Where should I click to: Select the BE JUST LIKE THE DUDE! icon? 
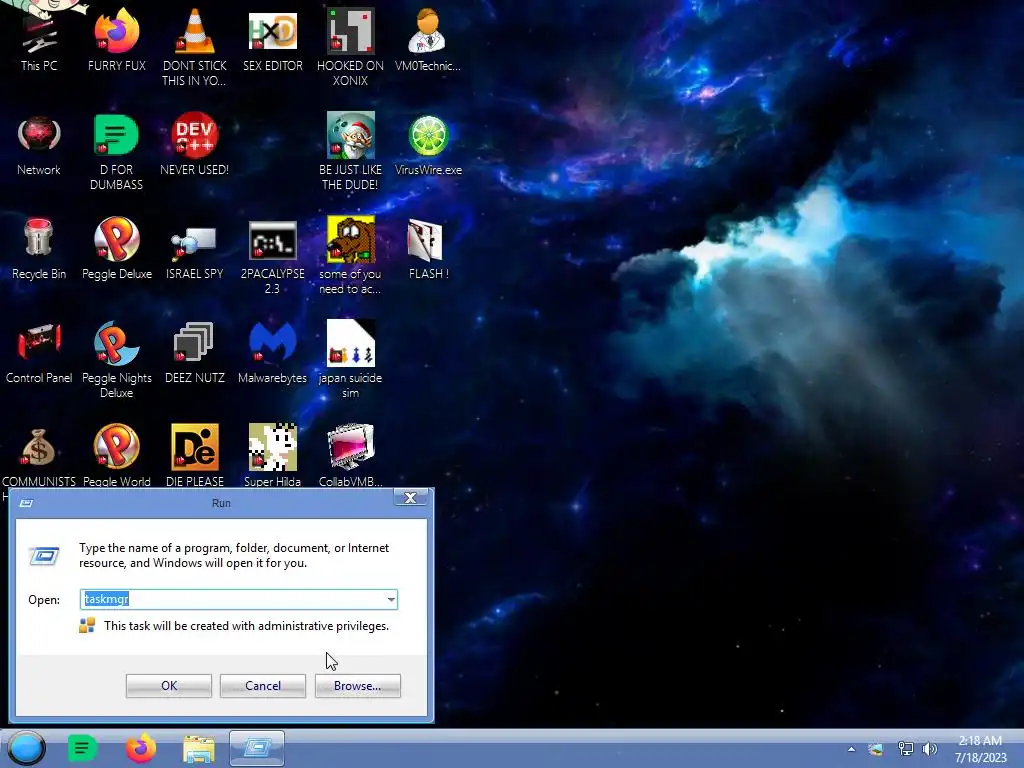point(350,150)
